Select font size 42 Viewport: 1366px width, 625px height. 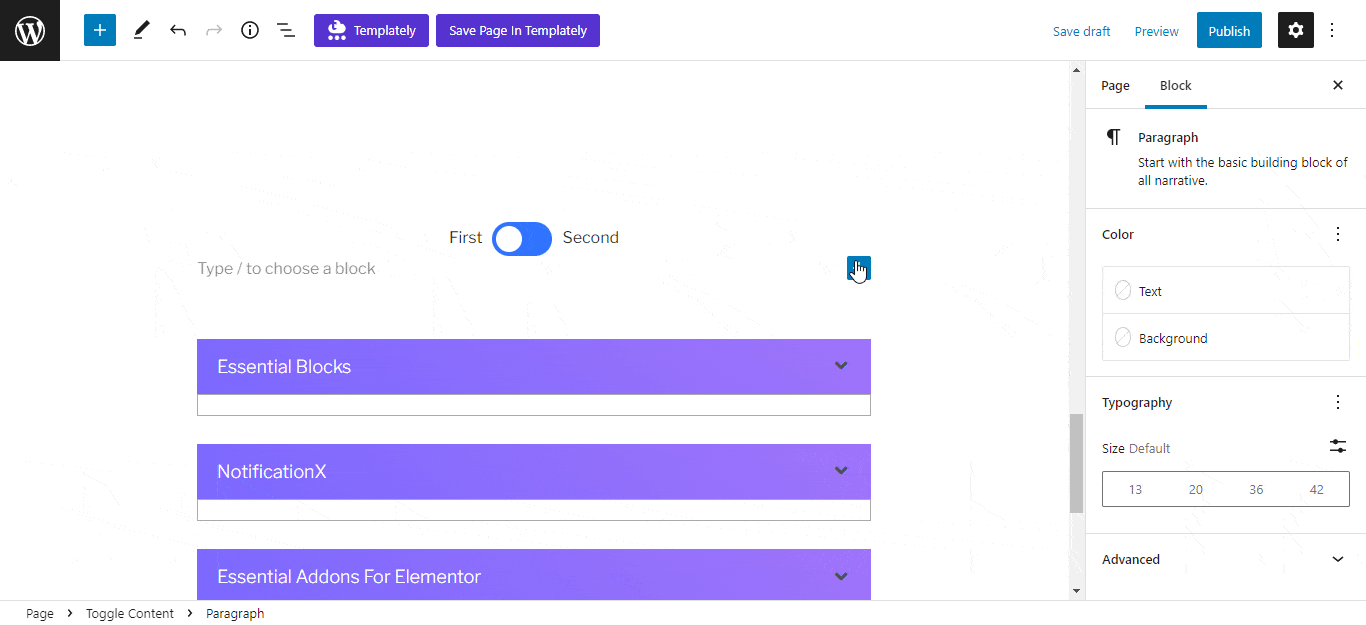1316,489
